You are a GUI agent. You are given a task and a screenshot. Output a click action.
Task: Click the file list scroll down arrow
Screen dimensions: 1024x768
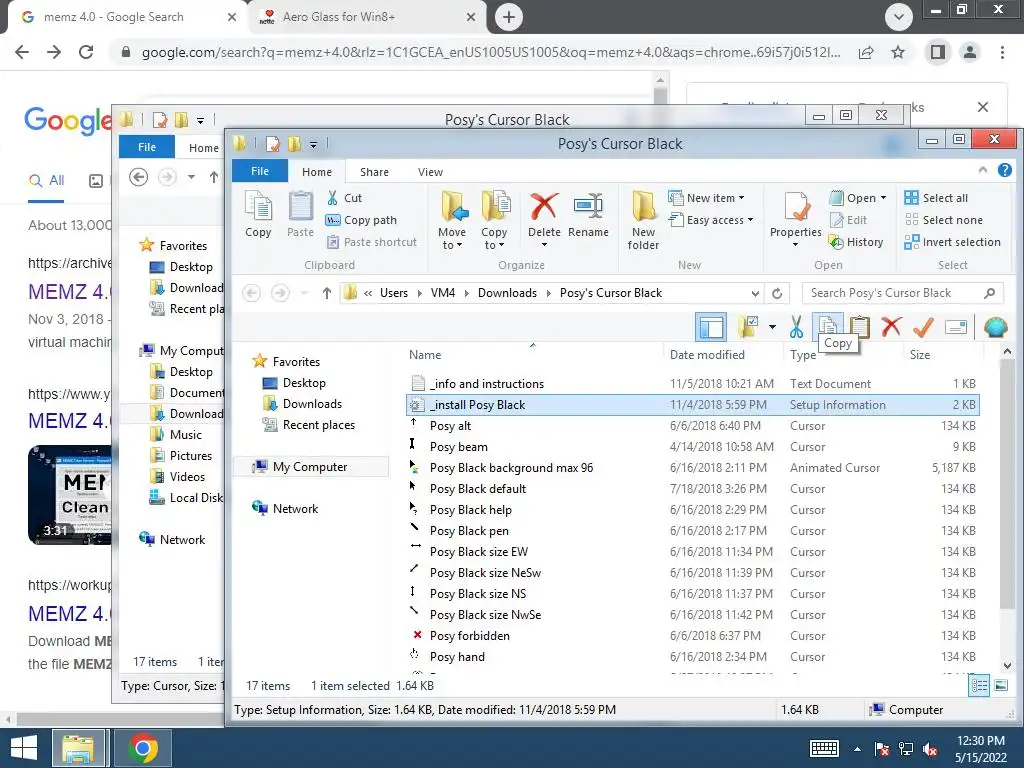1007,666
